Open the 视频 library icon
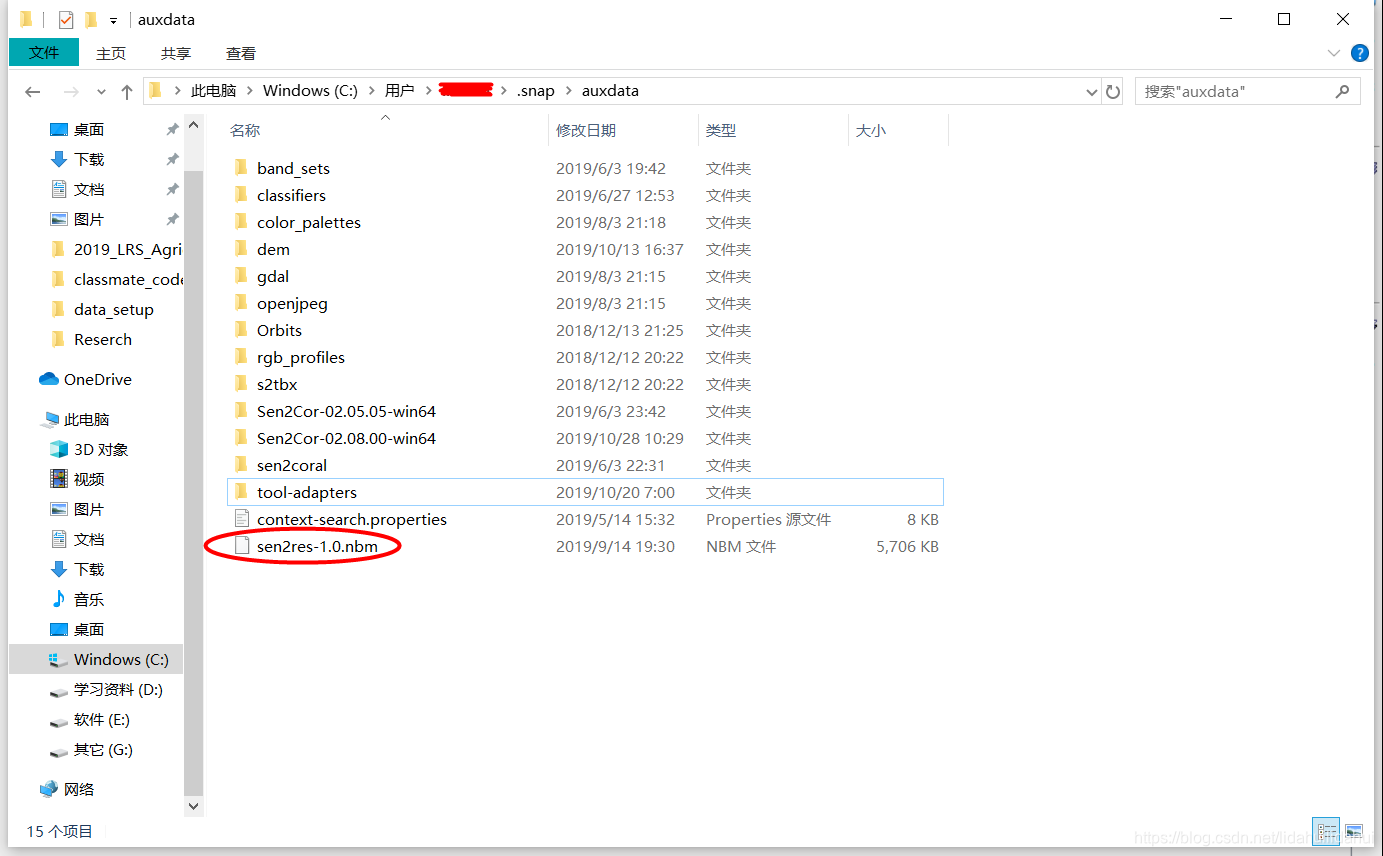The height and width of the screenshot is (856, 1383). tap(59, 479)
